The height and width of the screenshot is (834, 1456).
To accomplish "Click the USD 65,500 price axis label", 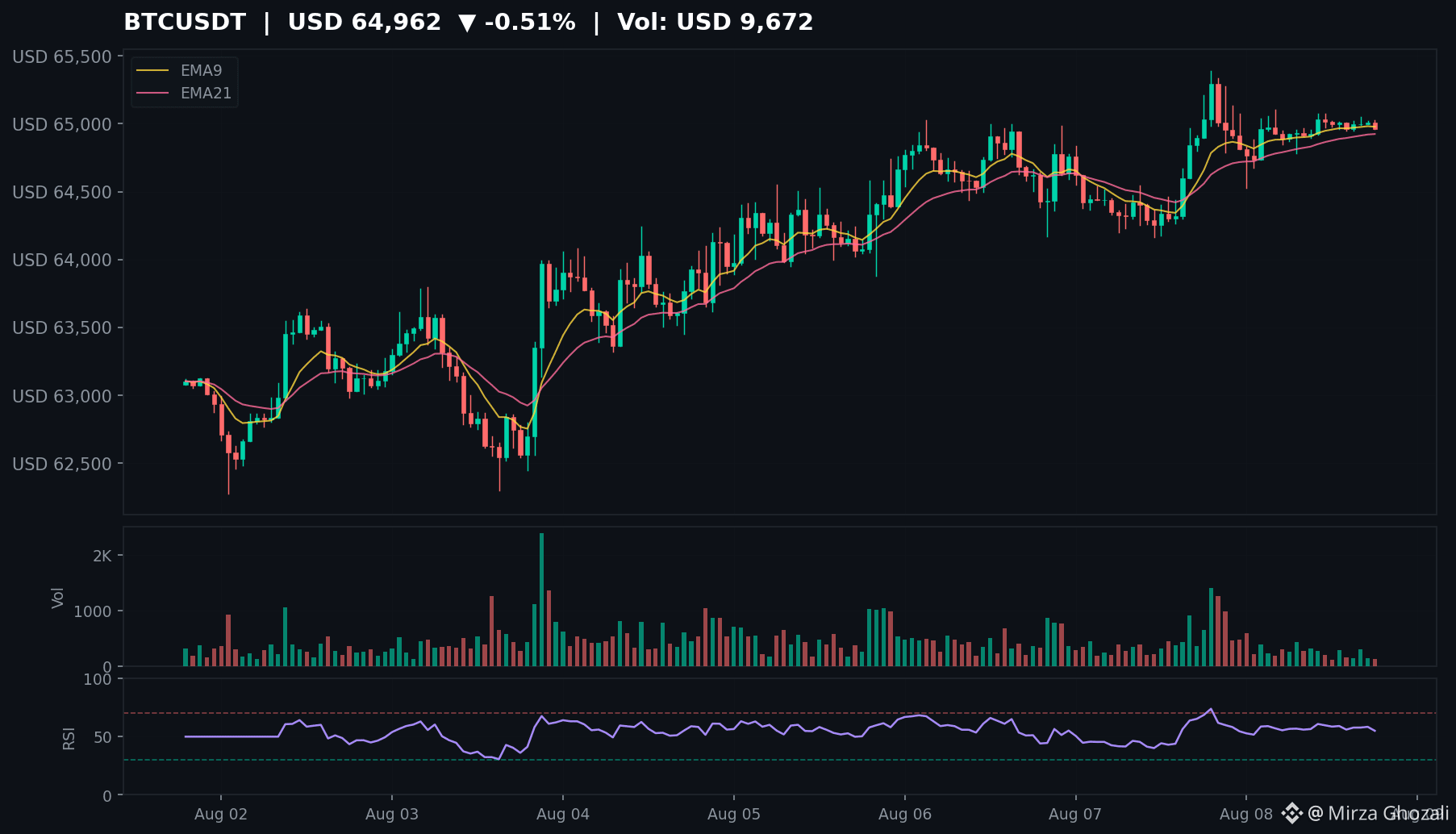I will 61,56.
